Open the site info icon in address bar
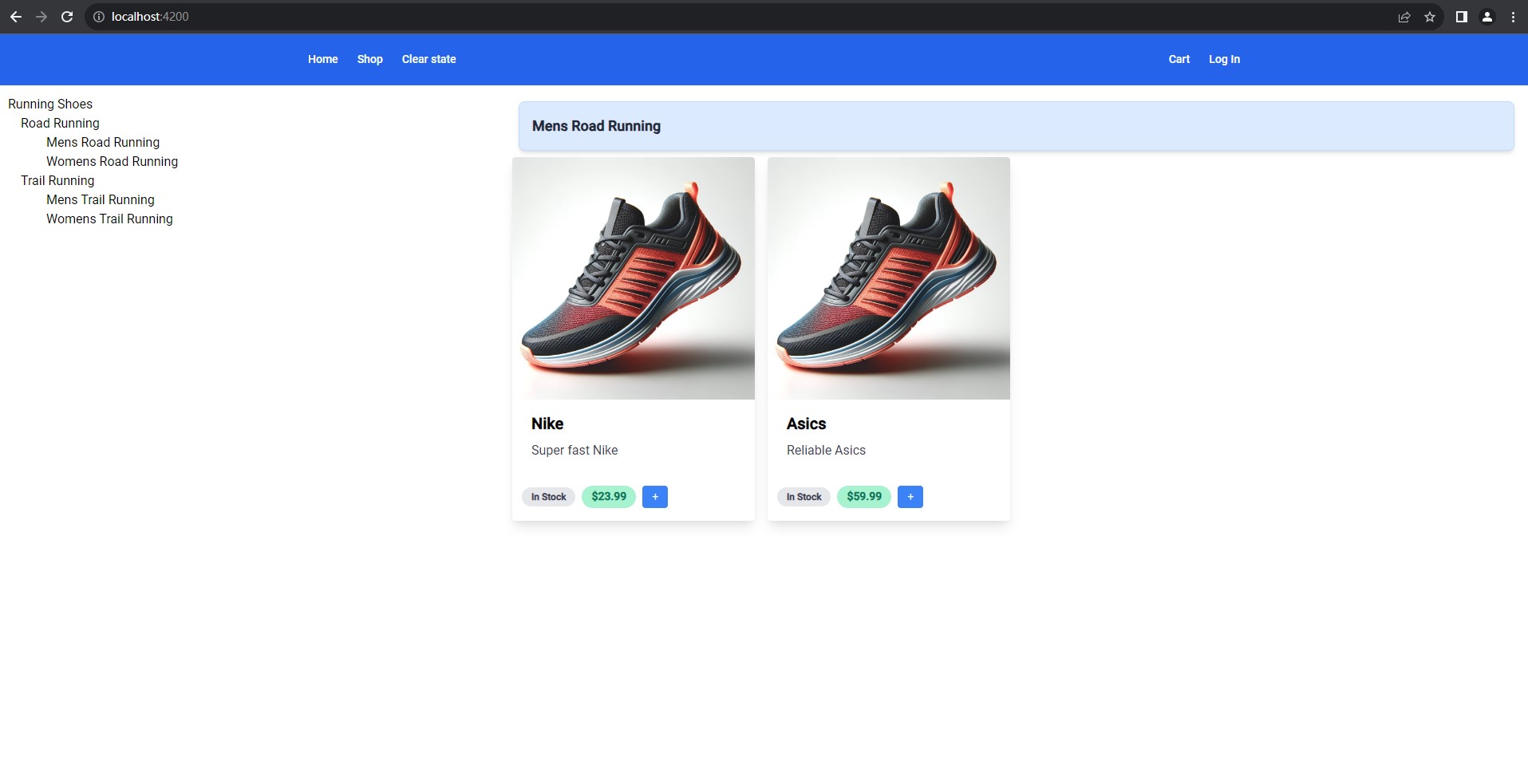This screenshot has height=784, width=1528. 99,17
